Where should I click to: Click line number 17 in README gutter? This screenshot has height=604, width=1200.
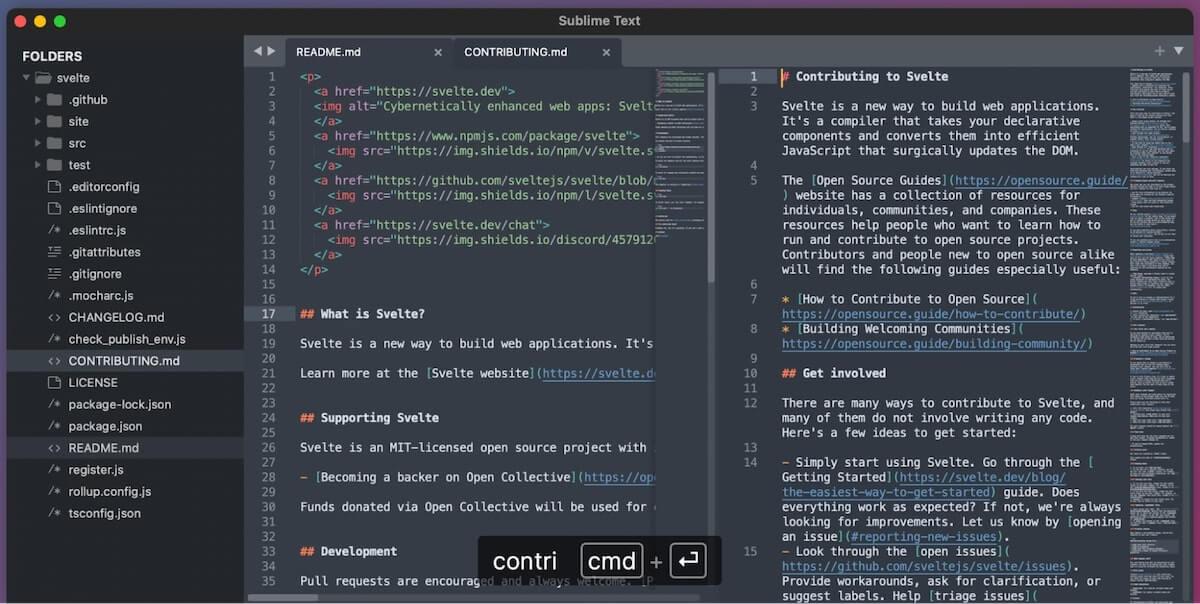(x=268, y=314)
